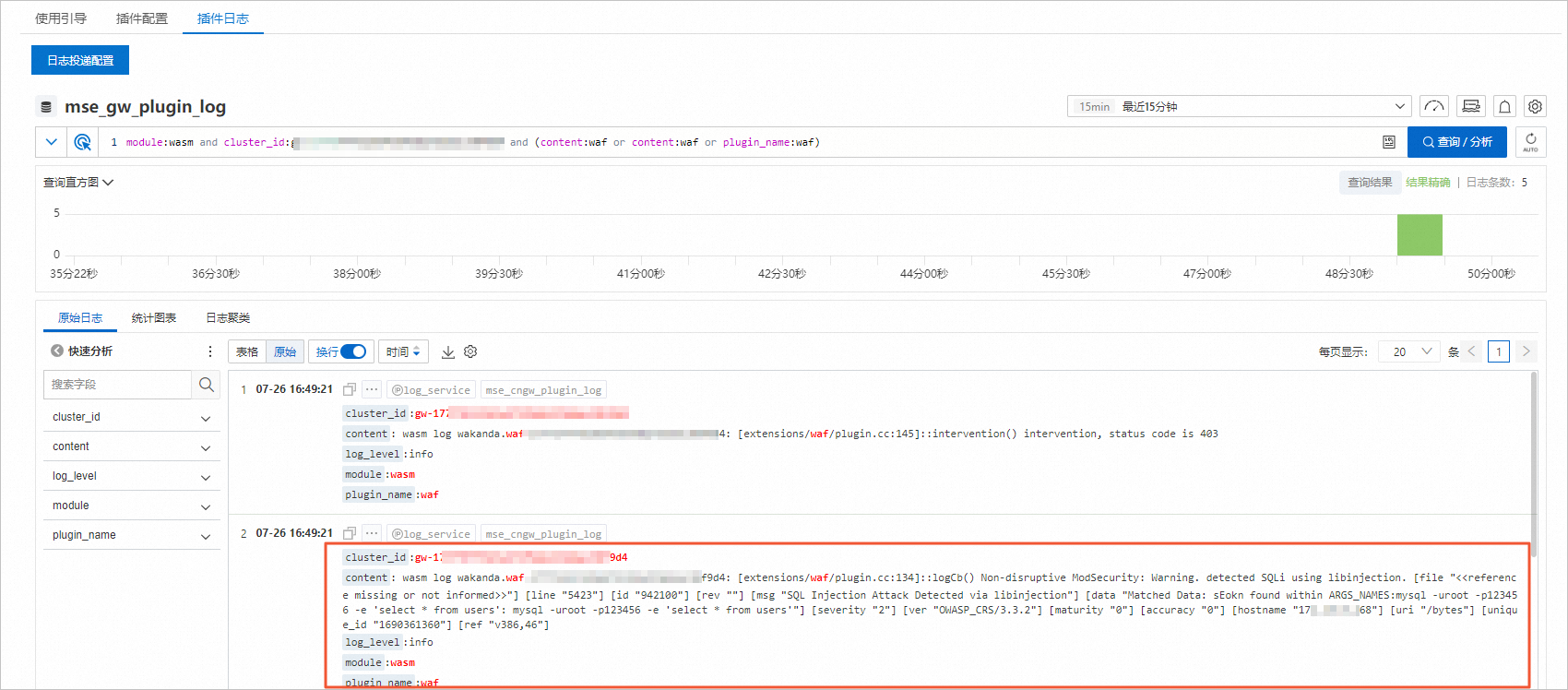
Task: Copy log entry 2 using copy icon
Action: 350,533
